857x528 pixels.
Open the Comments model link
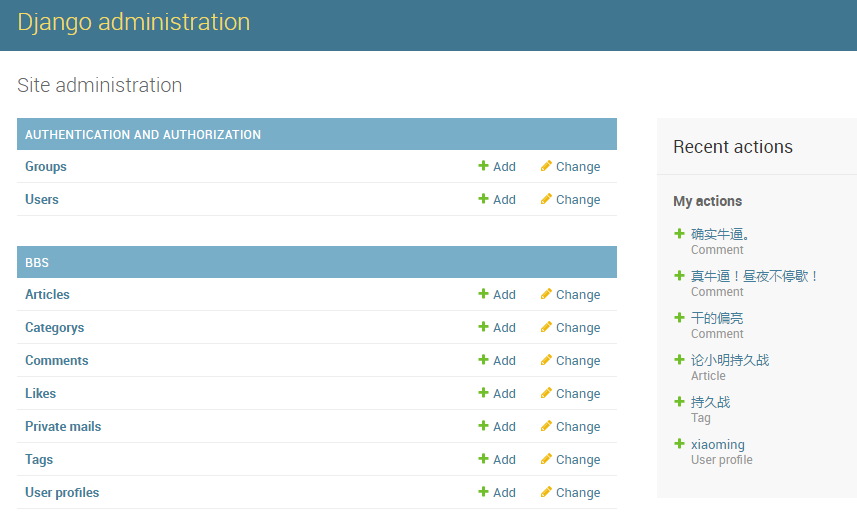coord(57,361)
